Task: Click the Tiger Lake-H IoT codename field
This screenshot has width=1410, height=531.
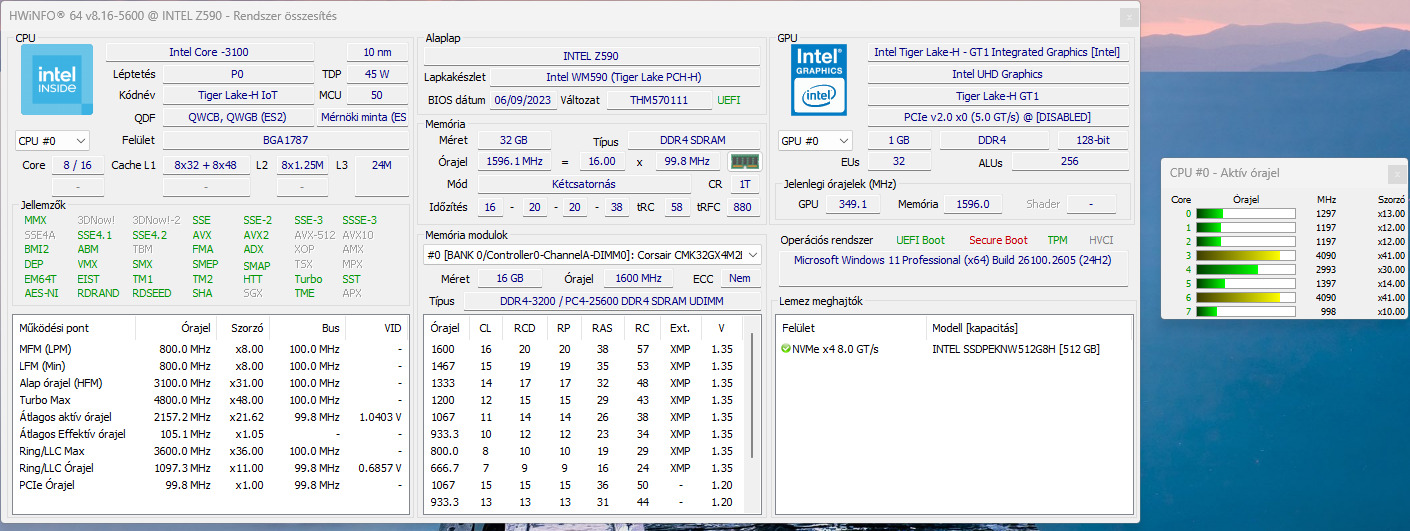Action: pos(237,95)
